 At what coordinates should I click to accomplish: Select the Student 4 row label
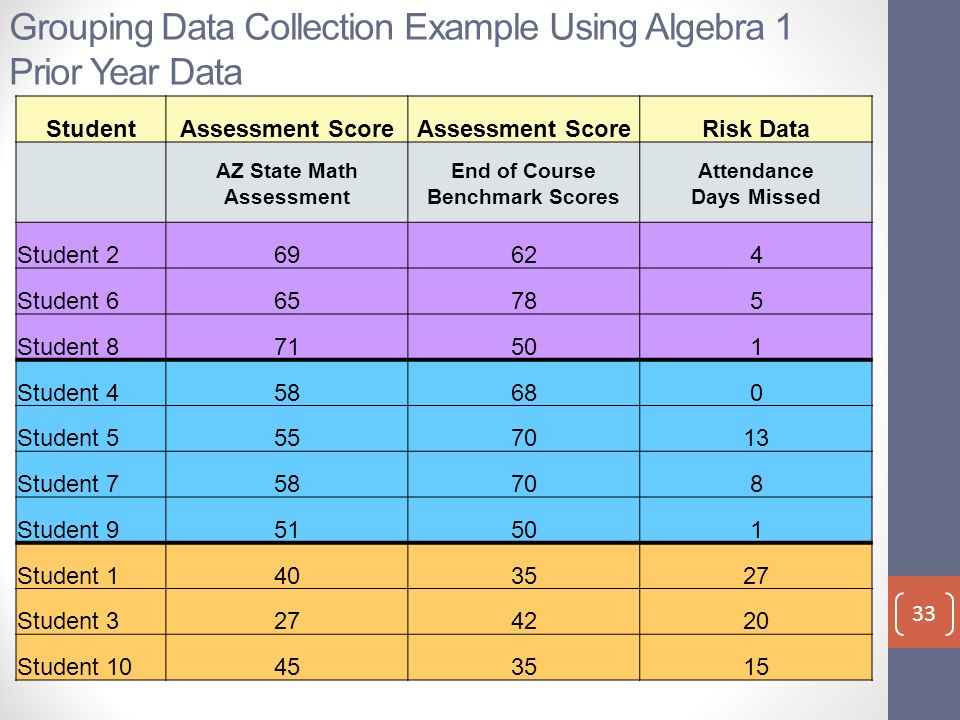click(68, 392)
